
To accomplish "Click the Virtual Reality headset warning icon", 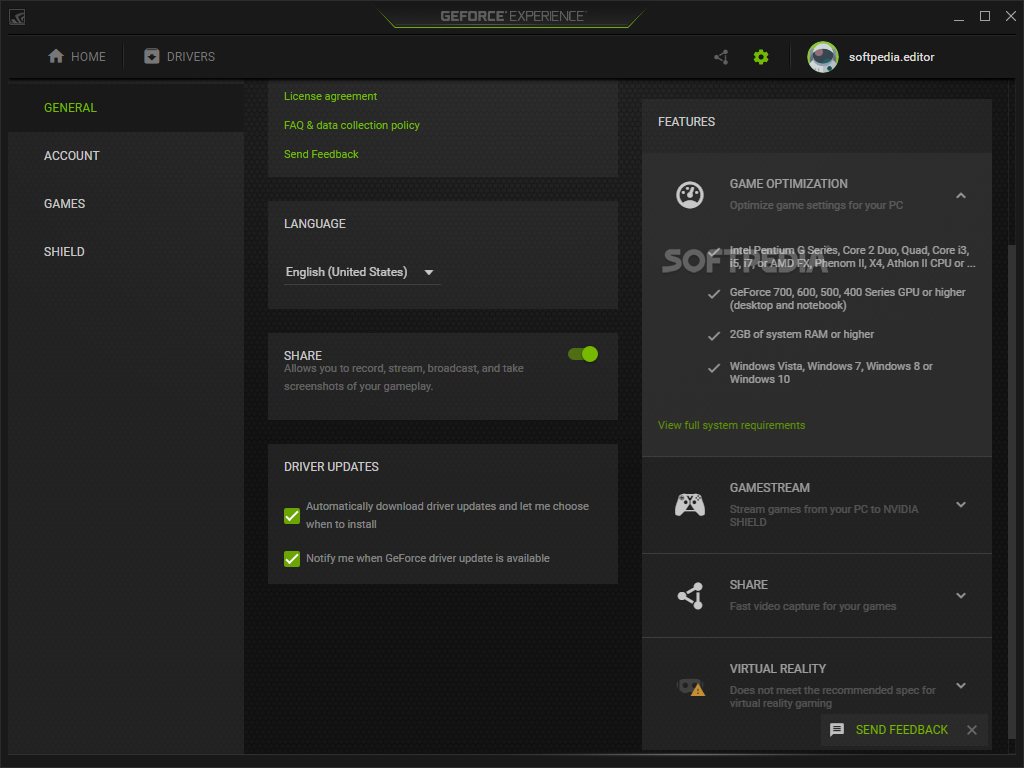I will point(691,687).
